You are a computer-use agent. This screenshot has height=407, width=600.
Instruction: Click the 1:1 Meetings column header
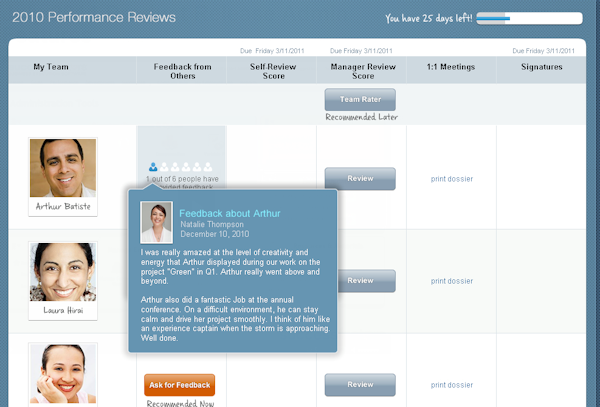[x=451, y=67]
